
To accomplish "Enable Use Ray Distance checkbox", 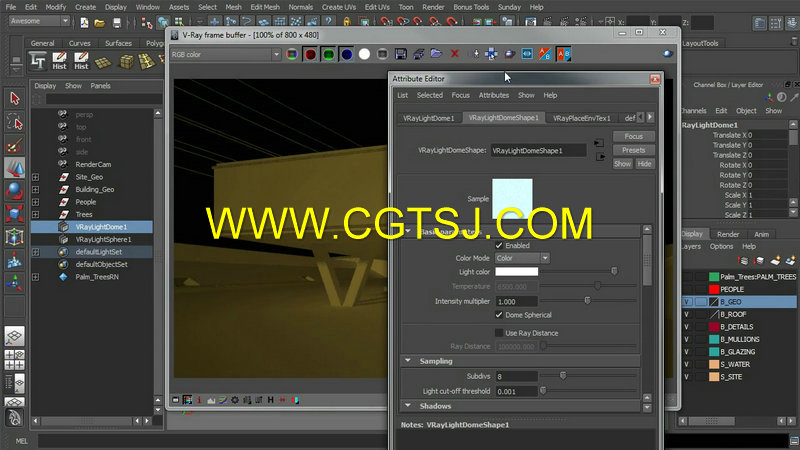I will [499, 333].
